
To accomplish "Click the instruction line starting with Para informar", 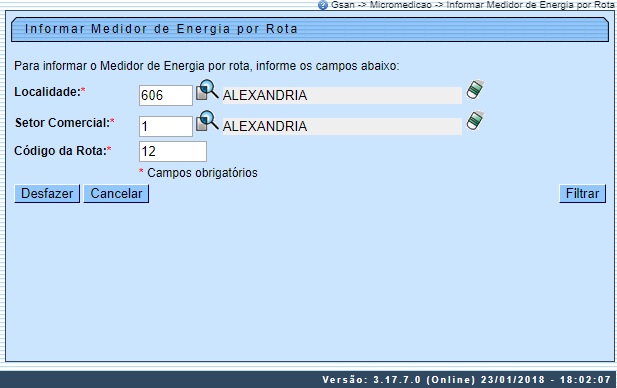I will click(x=207, y=66).
